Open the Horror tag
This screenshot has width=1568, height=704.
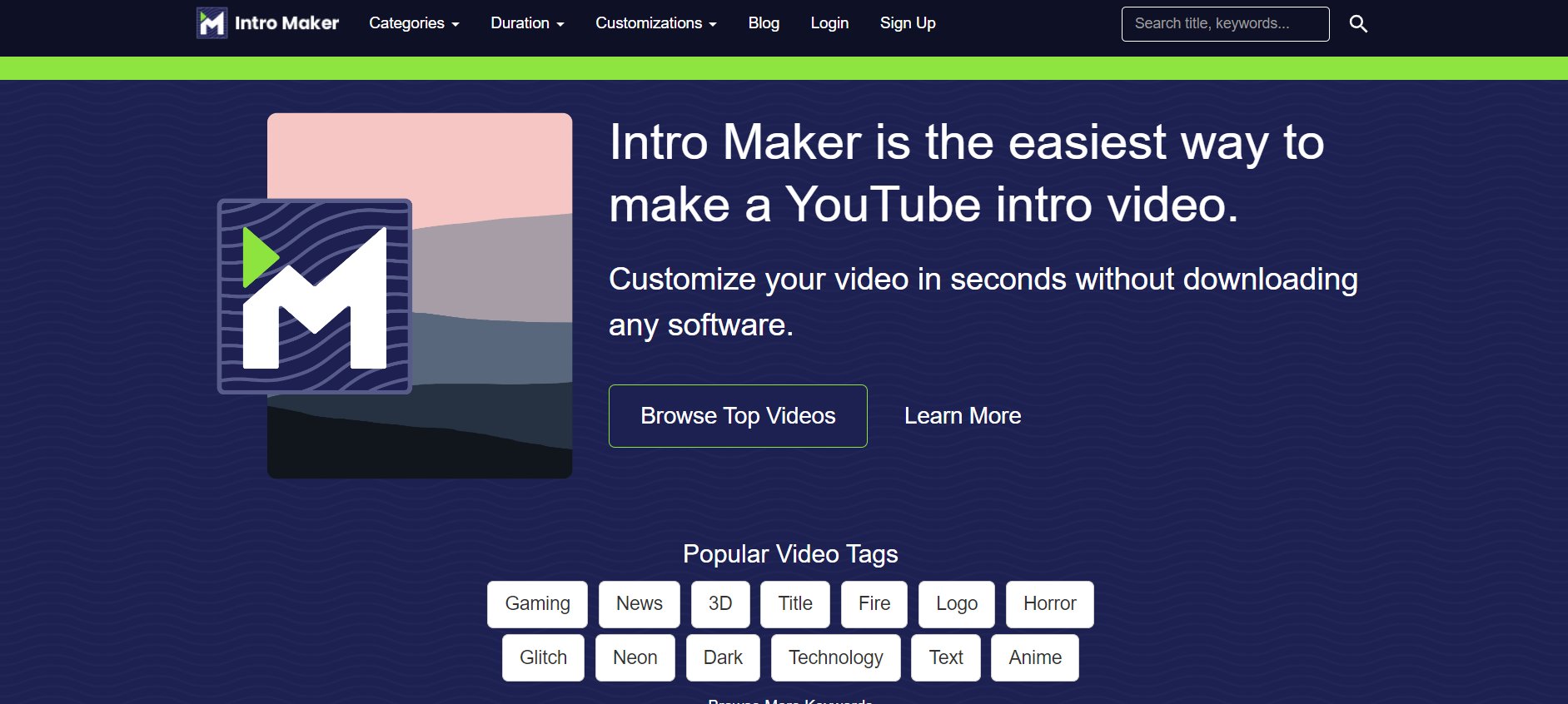[x=1050, y=604]
